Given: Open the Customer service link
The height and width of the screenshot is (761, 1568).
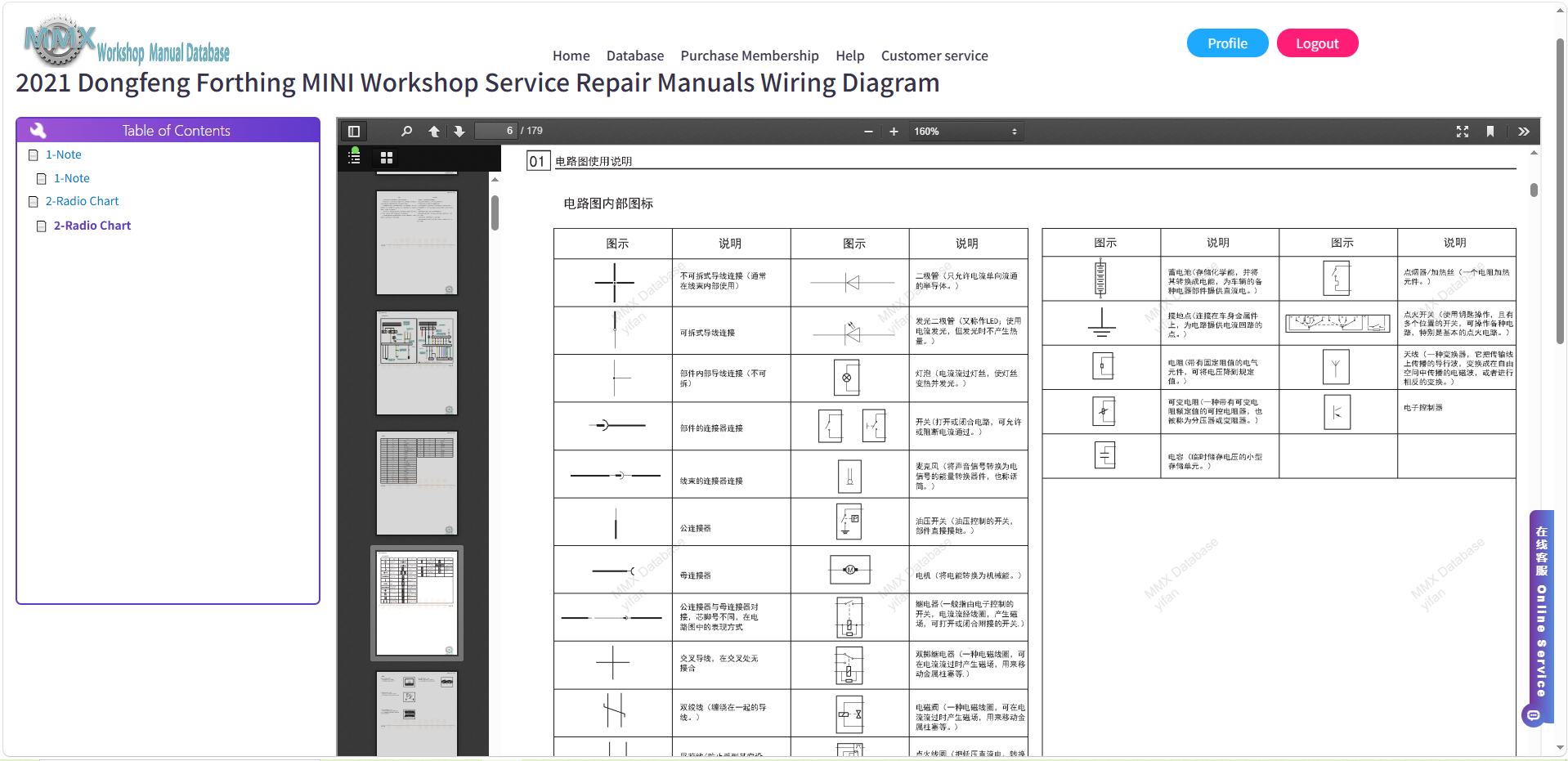Looking at the screenshot, I should point(934,56).
